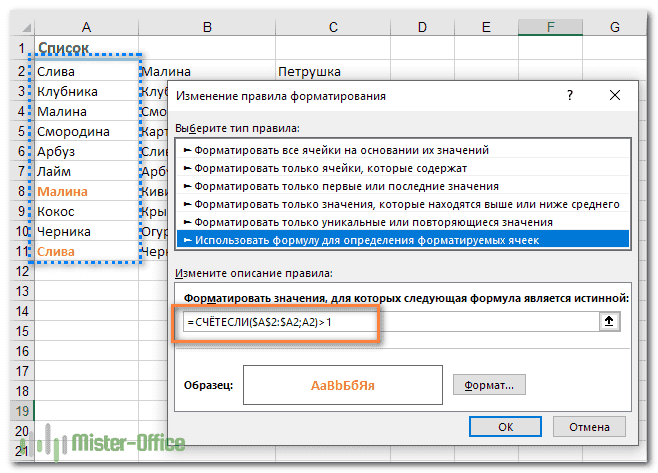Click cell 'Клубника' in column A
This screenshot has width=658, height=473.
[86, 91]
